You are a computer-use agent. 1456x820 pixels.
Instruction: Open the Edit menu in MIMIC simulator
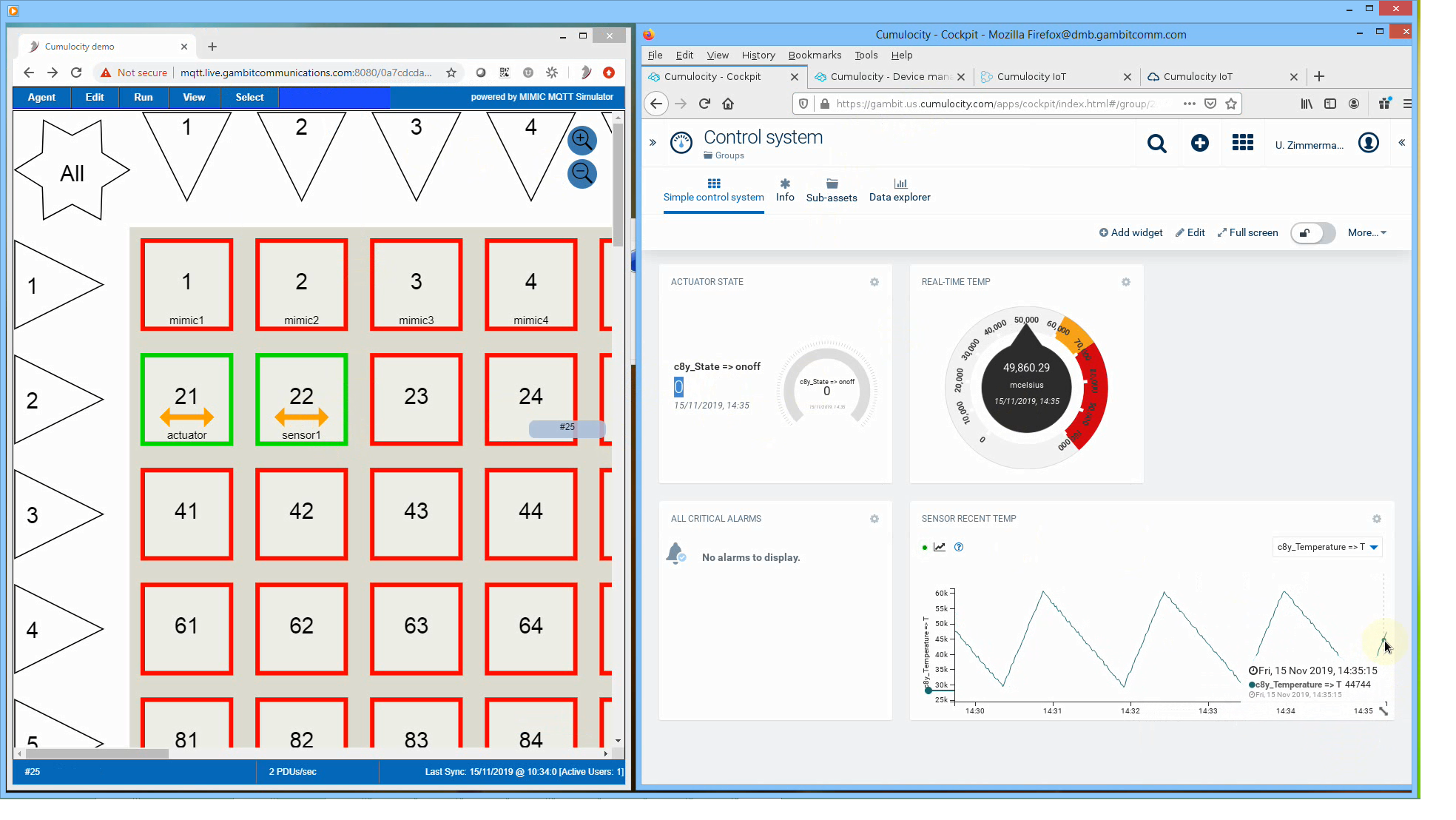point(95,97)
